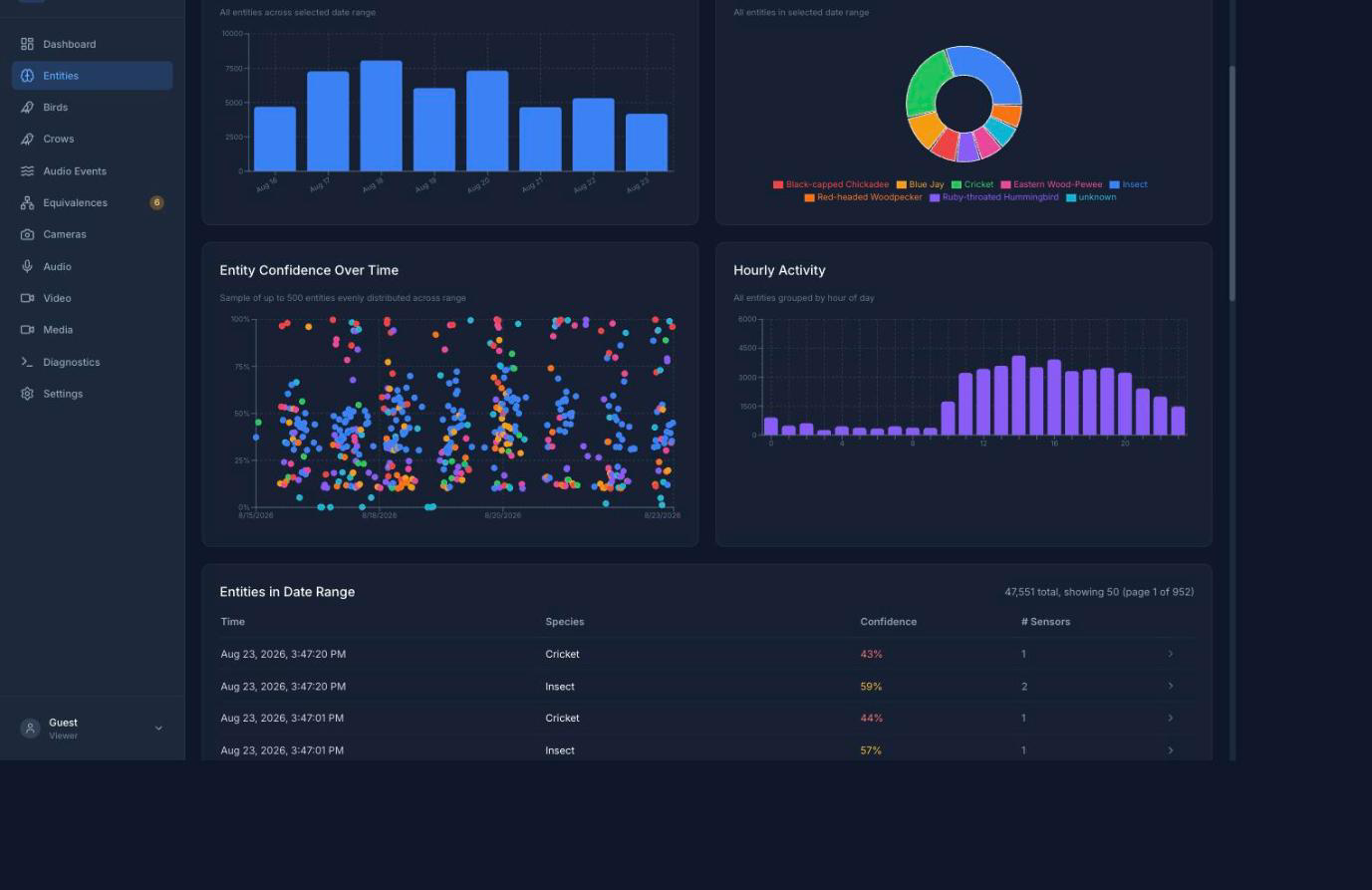The height and width of the screenshot is (890, 1372).
Task: Toggle the unknown legend entry
Action: click(1091, 197)
